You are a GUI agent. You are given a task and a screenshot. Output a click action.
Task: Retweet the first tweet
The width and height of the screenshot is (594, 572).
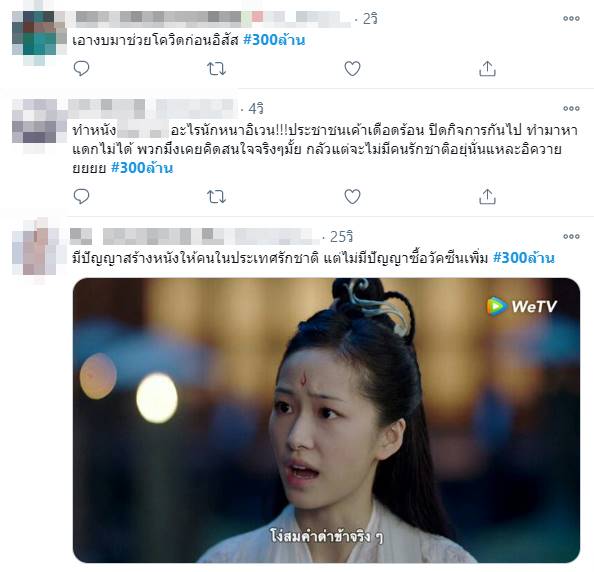tap(216, 69)
